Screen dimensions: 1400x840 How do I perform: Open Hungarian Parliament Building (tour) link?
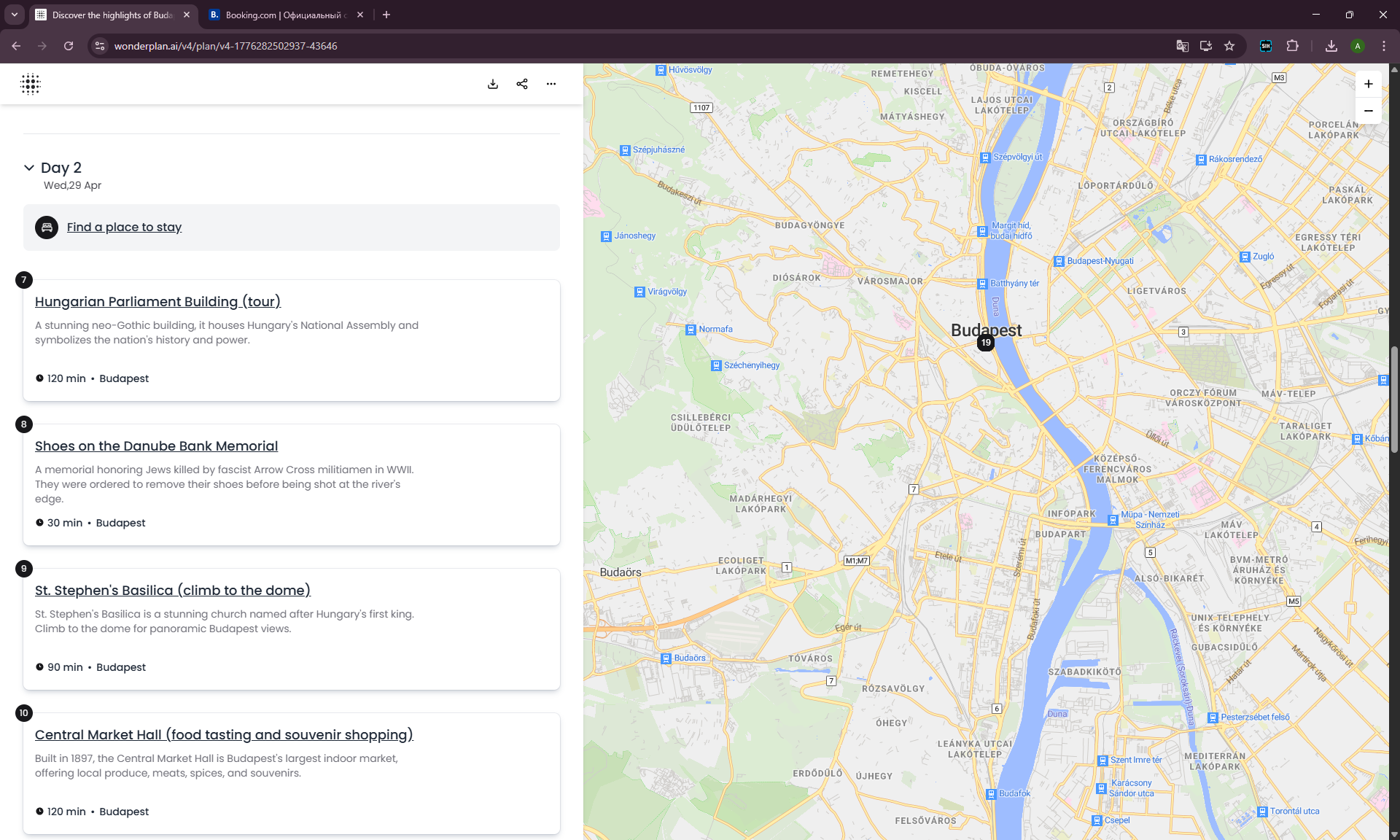tap(157, 301)
